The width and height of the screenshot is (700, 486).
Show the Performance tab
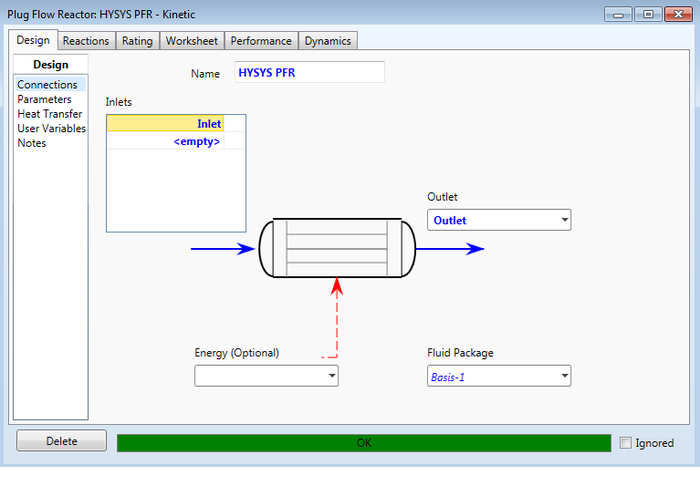point(260,41)
